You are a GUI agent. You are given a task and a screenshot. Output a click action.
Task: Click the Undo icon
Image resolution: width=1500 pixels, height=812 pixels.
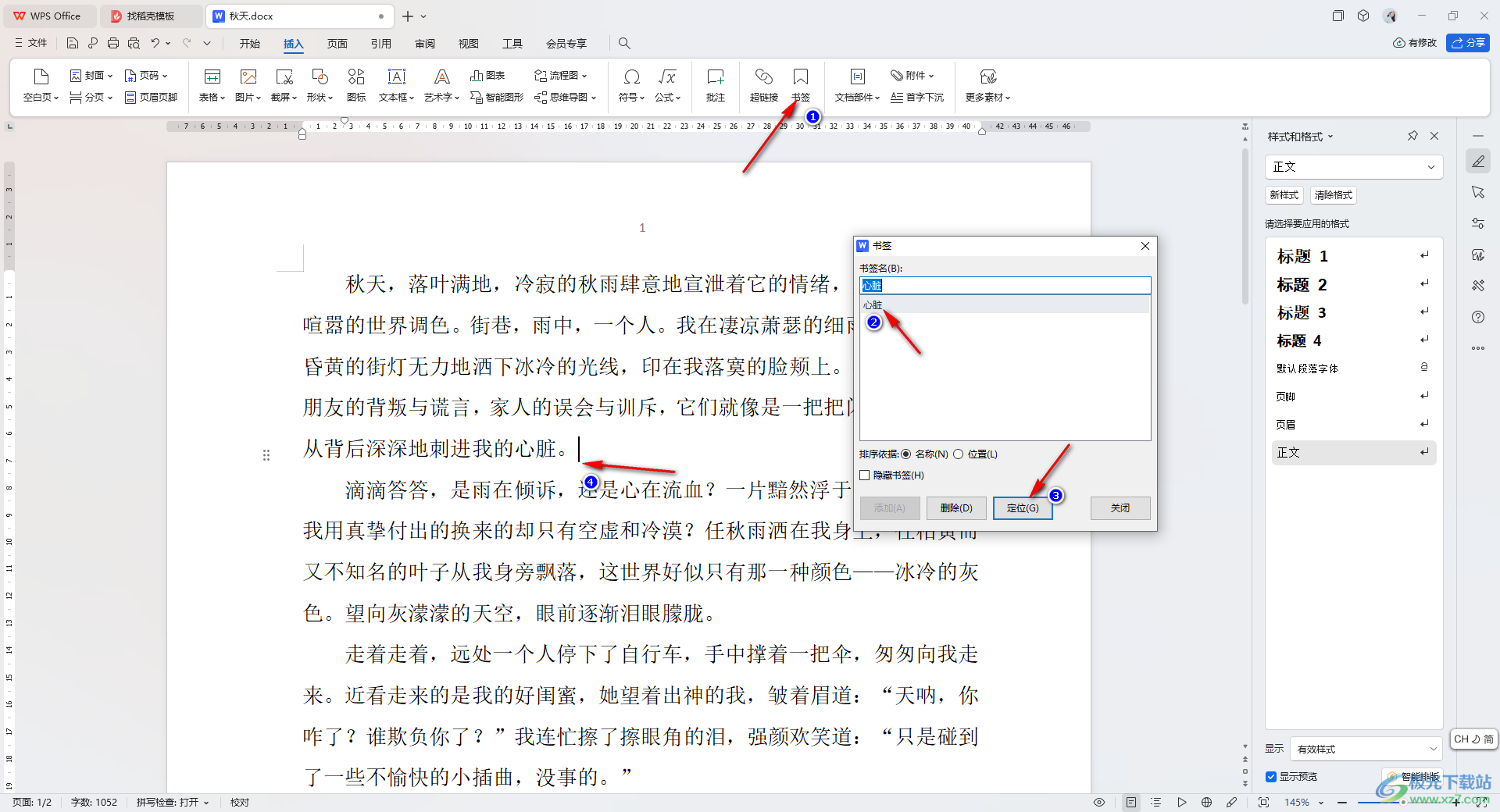pos(155,43)
